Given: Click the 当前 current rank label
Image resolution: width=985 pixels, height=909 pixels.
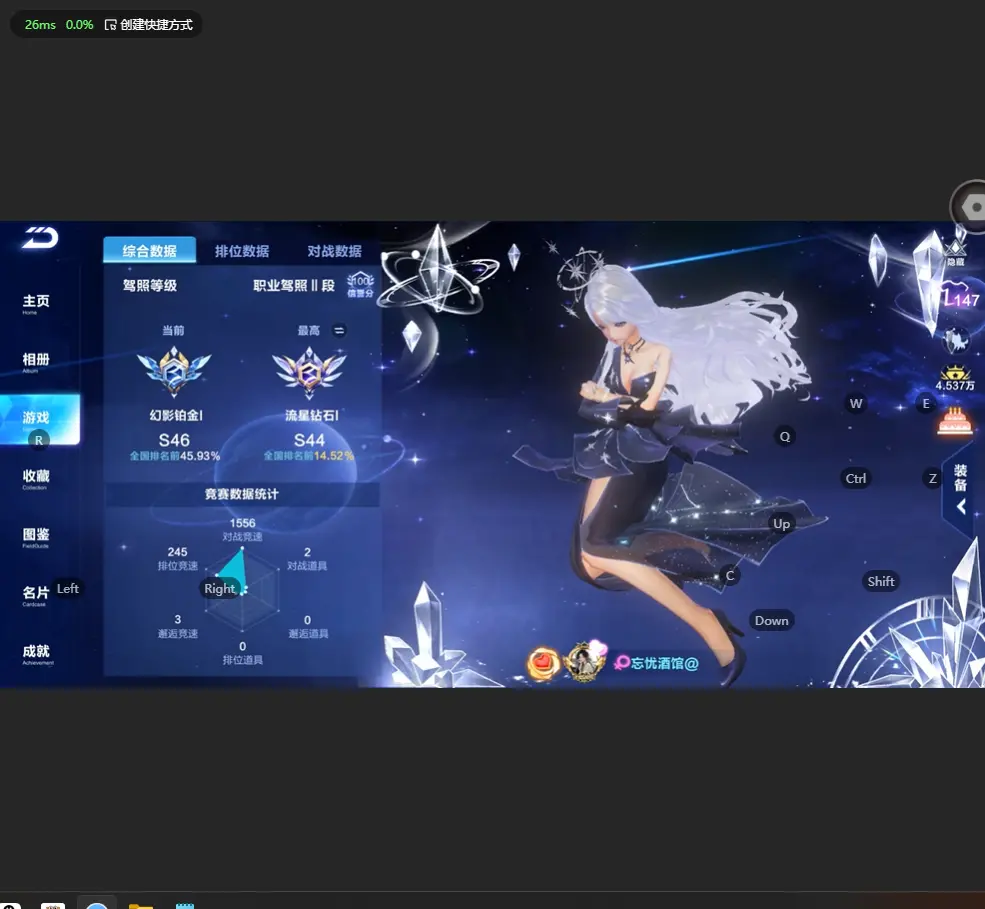Looking at the screenshot, I should point(173,330).
